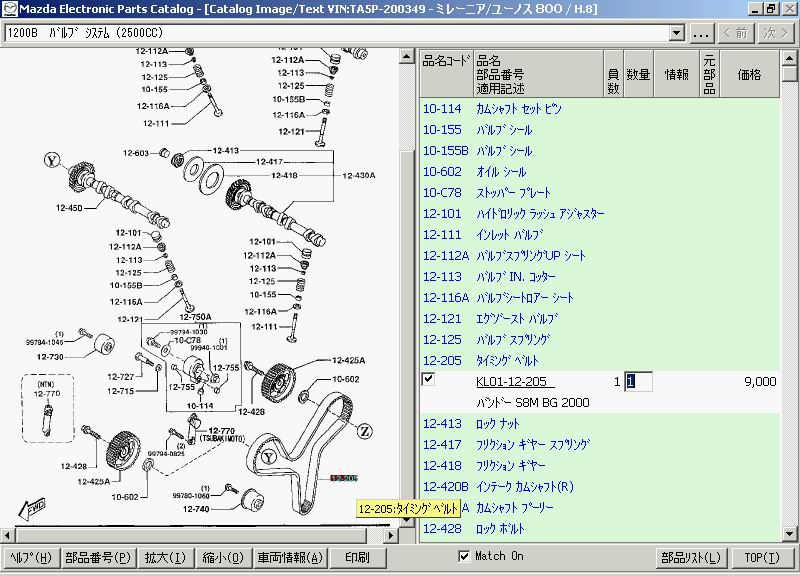Click the Mazda application icon in title bar
Viewport: 800px width, 576px height.
coord(9,9)
